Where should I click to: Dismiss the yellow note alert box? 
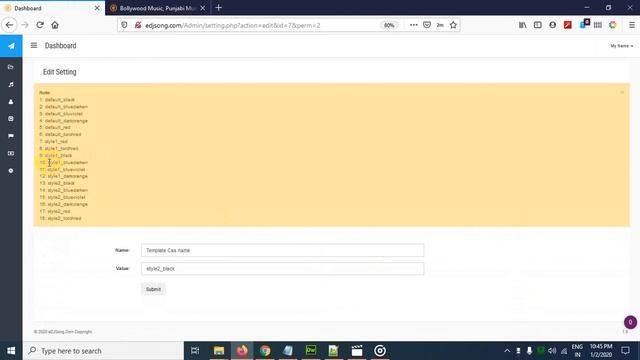click(622, 92)
